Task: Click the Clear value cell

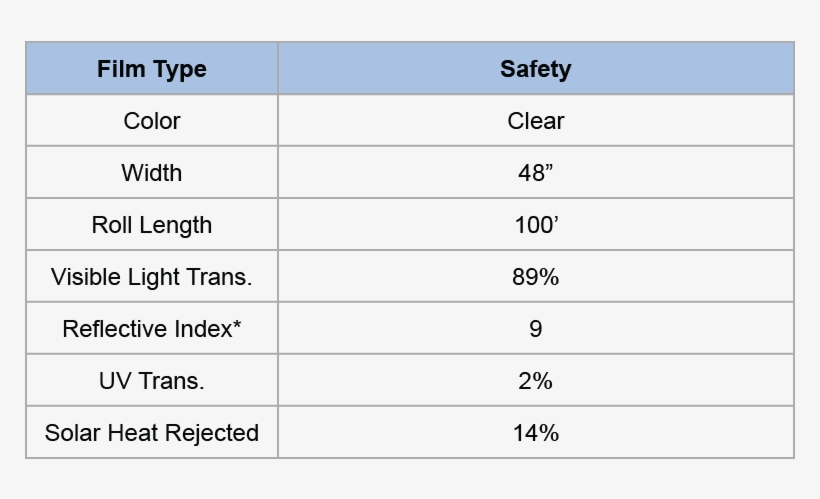Action: coord(535,121)
